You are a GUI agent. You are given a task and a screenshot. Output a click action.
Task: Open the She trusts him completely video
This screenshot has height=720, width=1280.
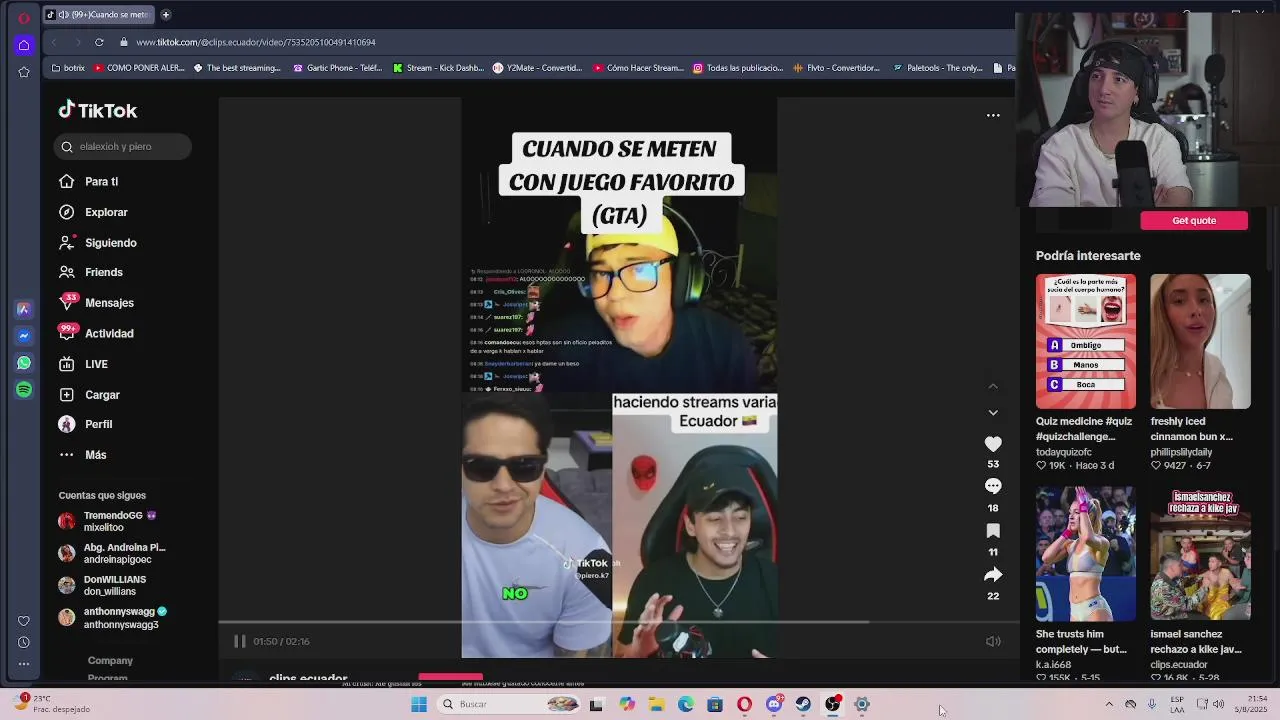(1086, 553)
